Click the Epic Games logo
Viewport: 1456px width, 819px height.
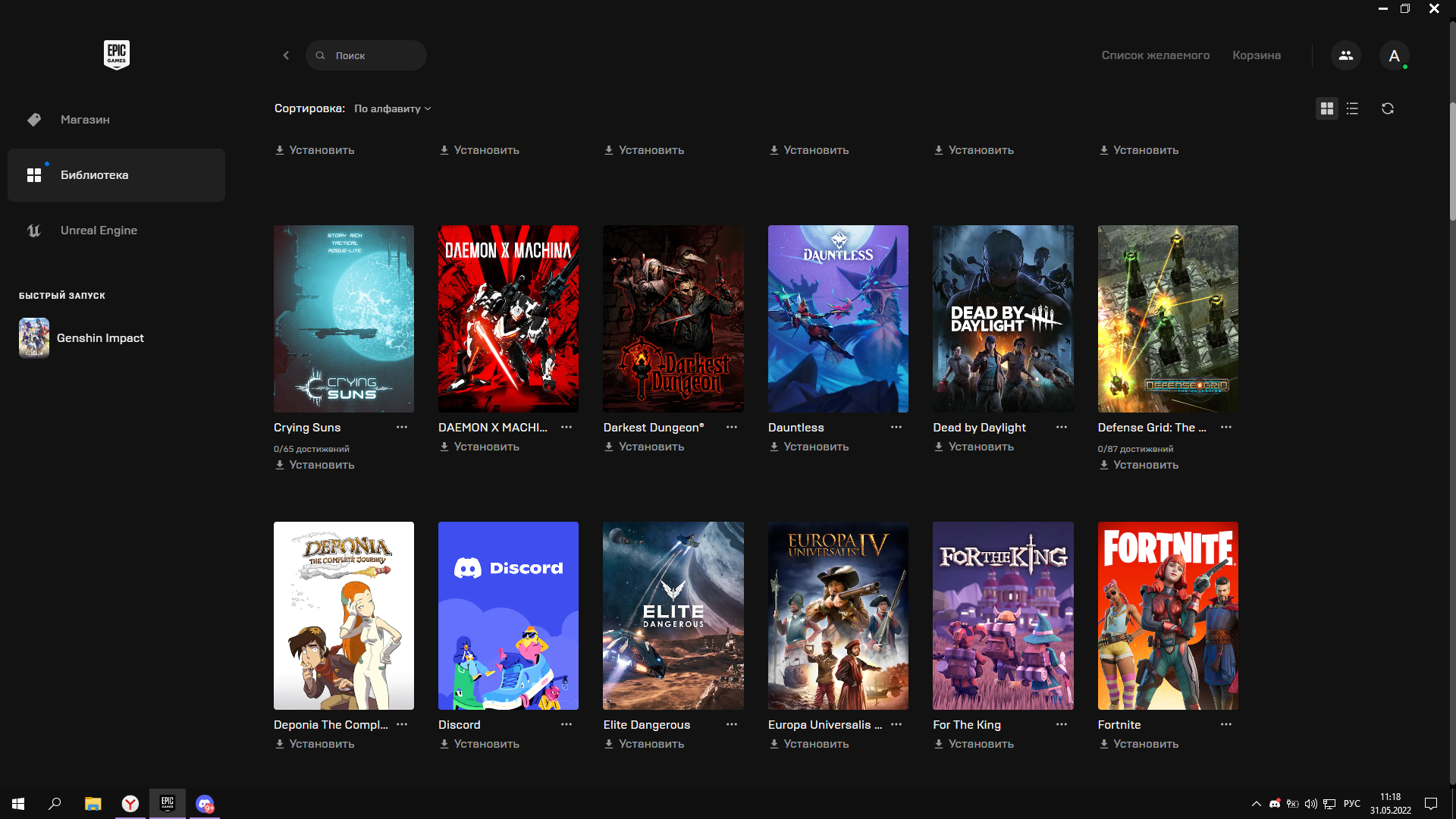117,55
